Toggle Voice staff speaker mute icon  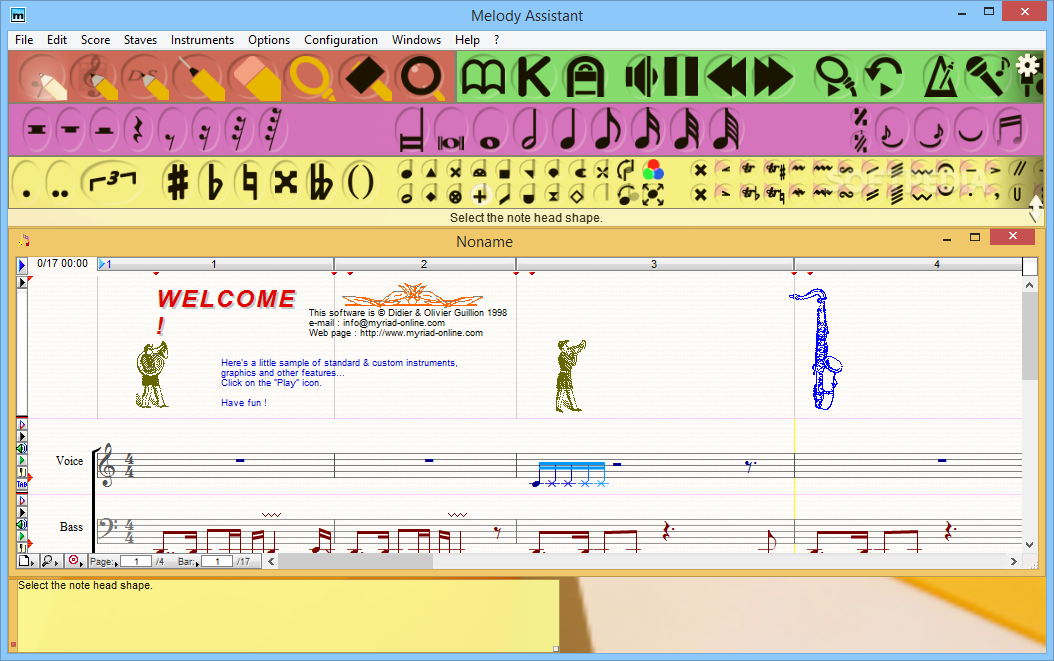[22, 449]
